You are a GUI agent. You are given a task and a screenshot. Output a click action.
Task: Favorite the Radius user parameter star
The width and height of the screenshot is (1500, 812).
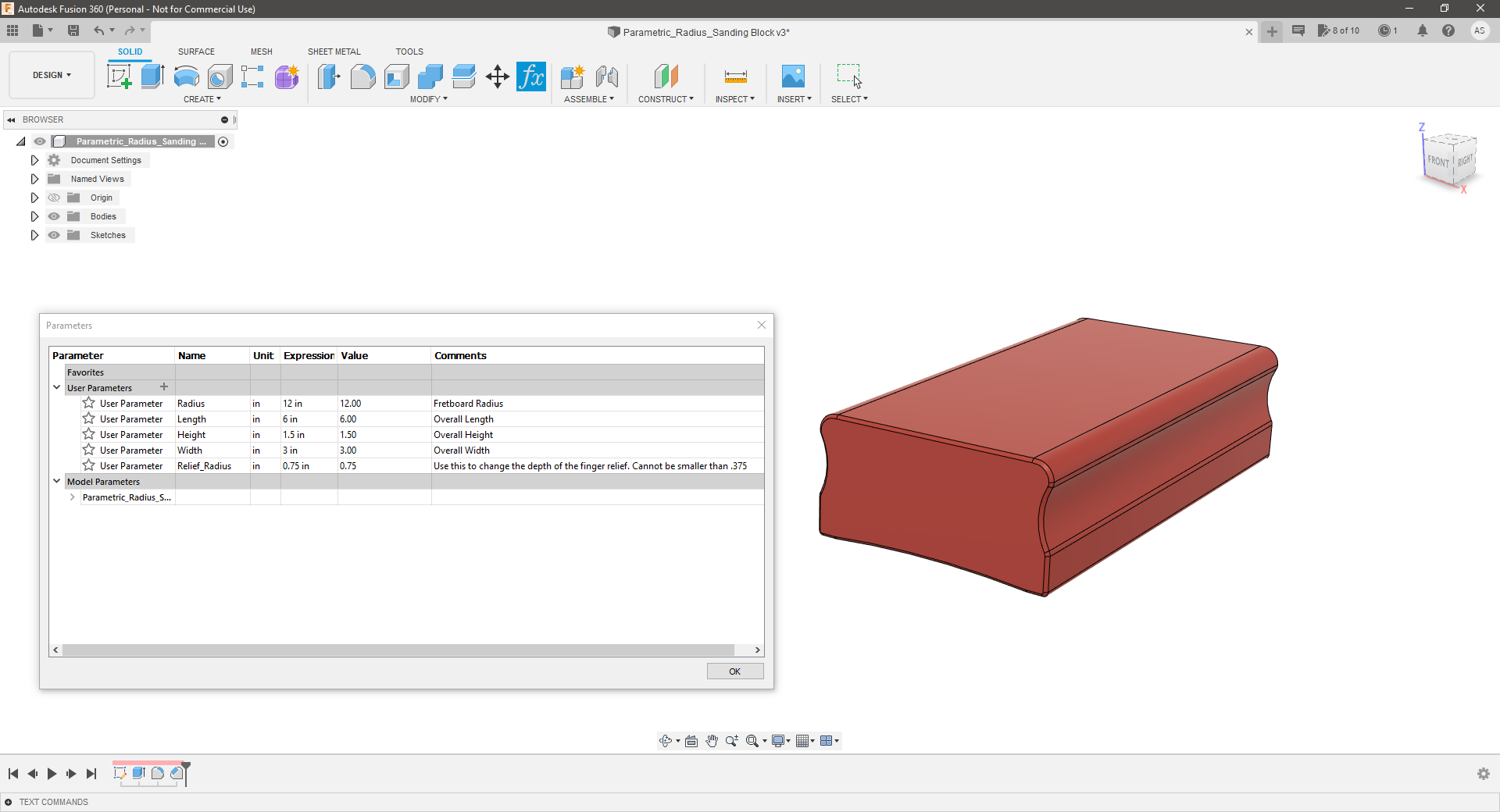click(89, 403)
